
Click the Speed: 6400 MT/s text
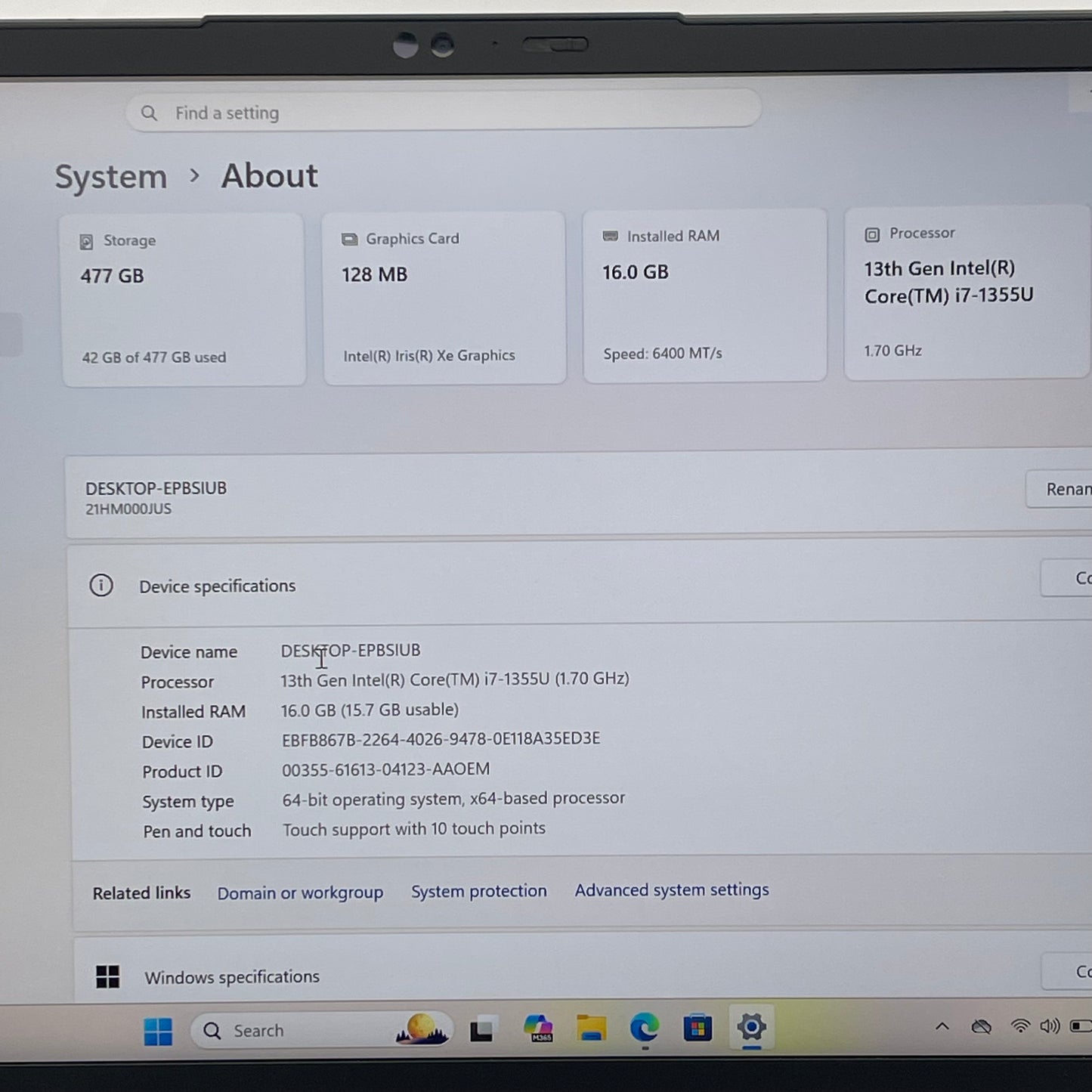pos(663,354)
